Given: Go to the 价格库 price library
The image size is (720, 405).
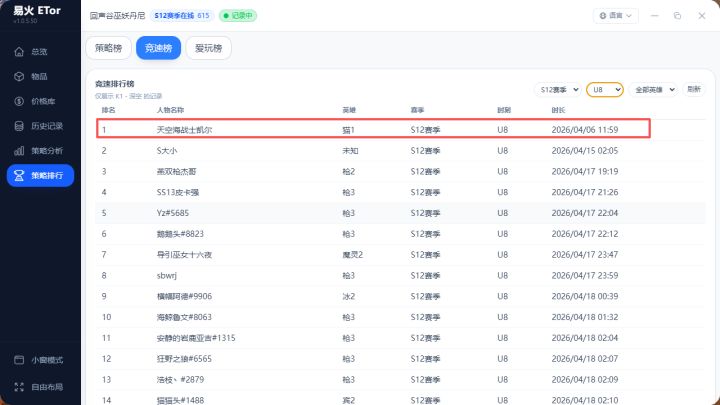Looking at the screenshot, I should [x=40, y=101].
